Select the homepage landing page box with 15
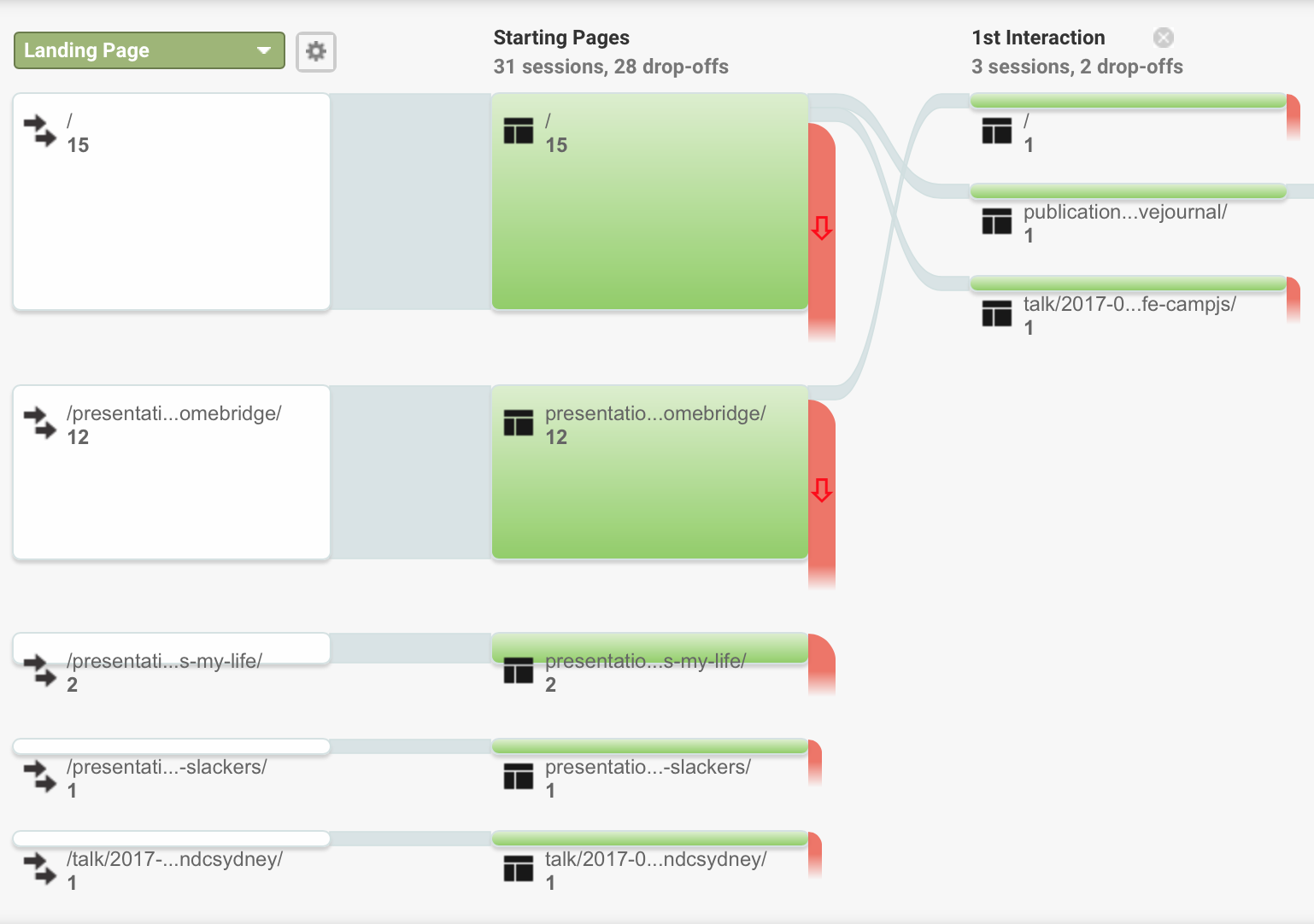Screen dimensions: 1314x924 tap(172, 202)
